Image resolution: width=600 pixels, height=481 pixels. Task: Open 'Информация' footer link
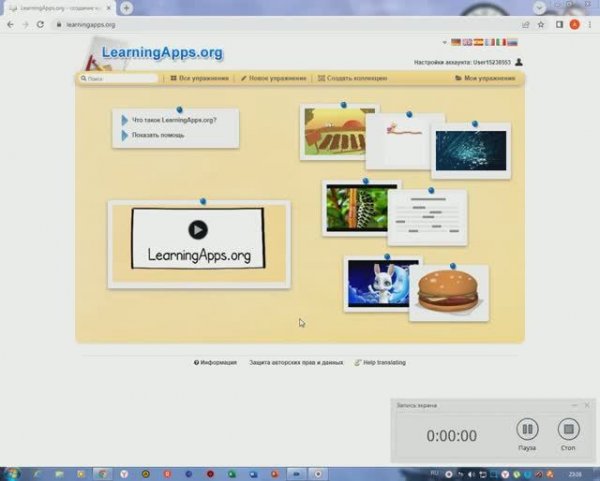pyautogui.click(x=215, y=362)
